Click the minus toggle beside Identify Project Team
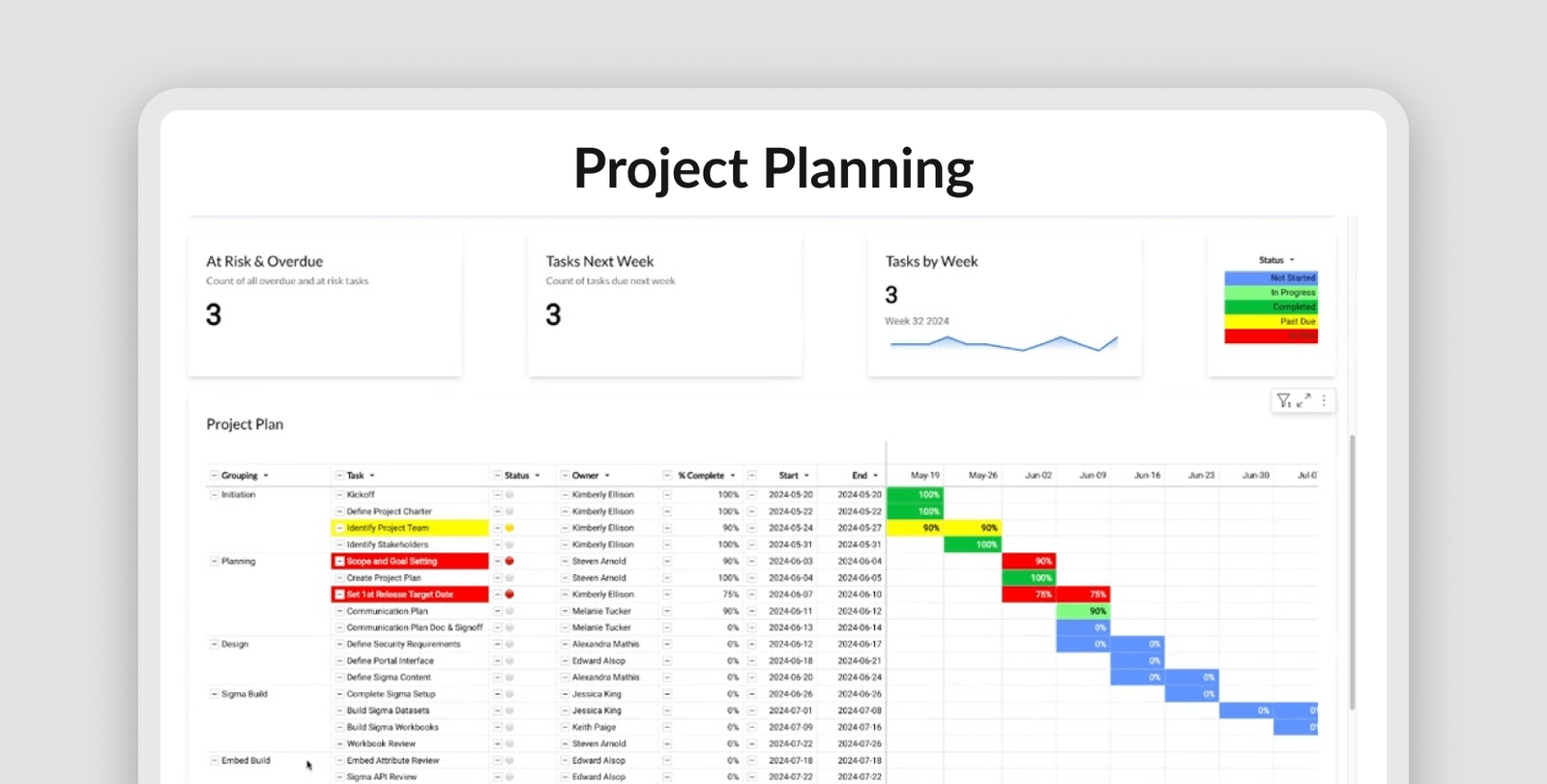The image size is (1547, 784). pyautogui.click(x=339, y=528)
